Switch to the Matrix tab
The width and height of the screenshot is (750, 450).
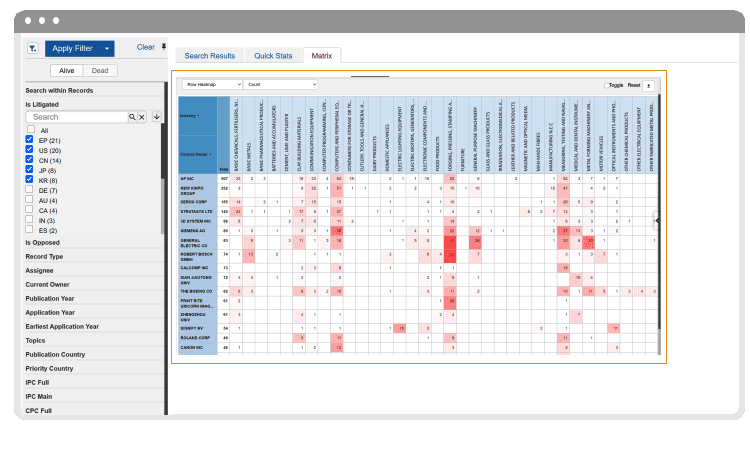click(321, 55)
